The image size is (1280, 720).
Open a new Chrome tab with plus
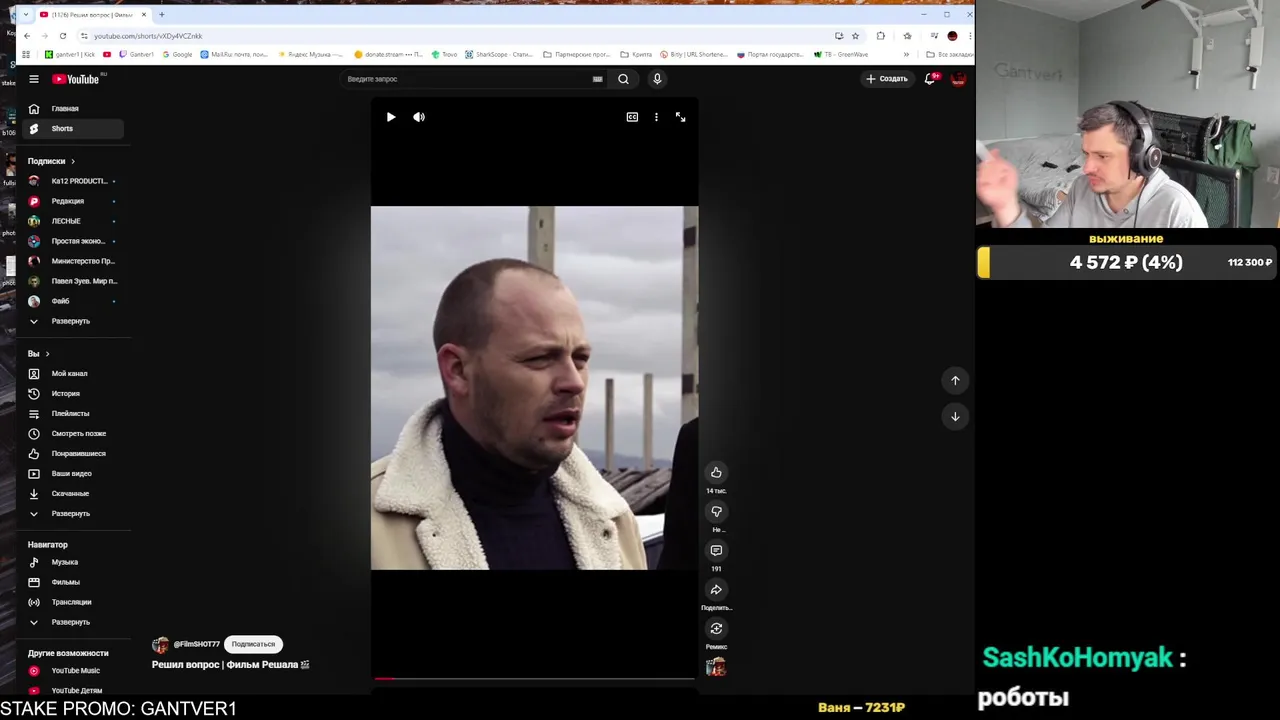[162, 15]
